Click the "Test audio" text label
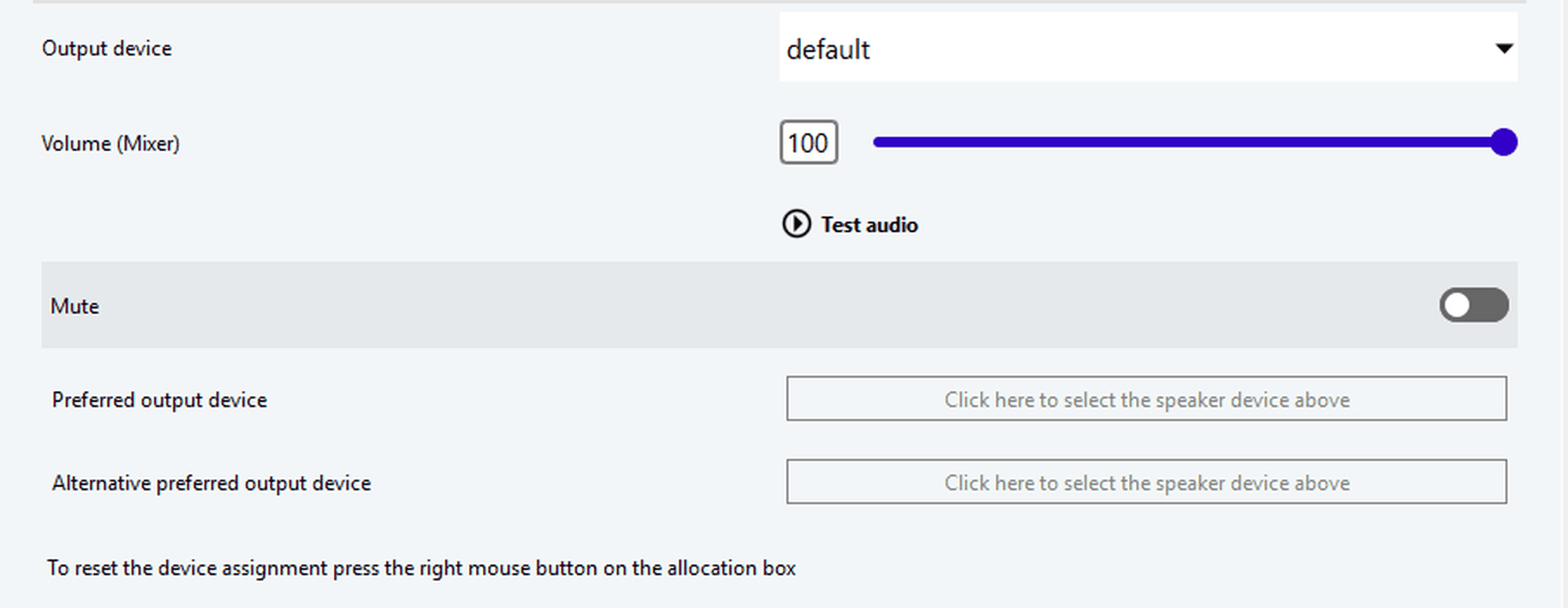1568x608 pixels. [869, 225]
